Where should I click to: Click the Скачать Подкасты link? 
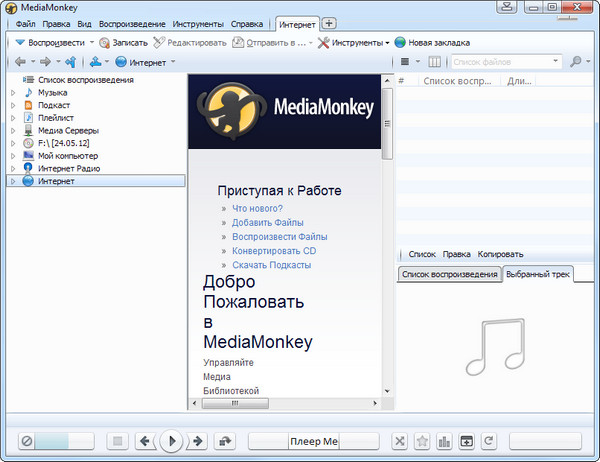[x=271, y=265]
